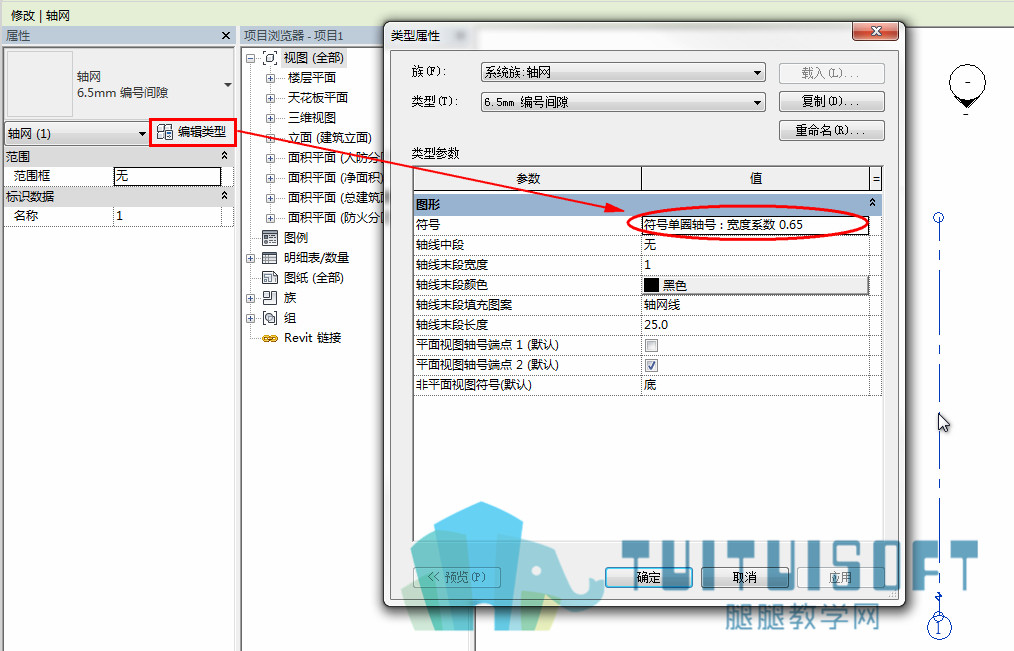Click the 预览(P) preview button
1014x651 pixels.
tap(457, 577)
